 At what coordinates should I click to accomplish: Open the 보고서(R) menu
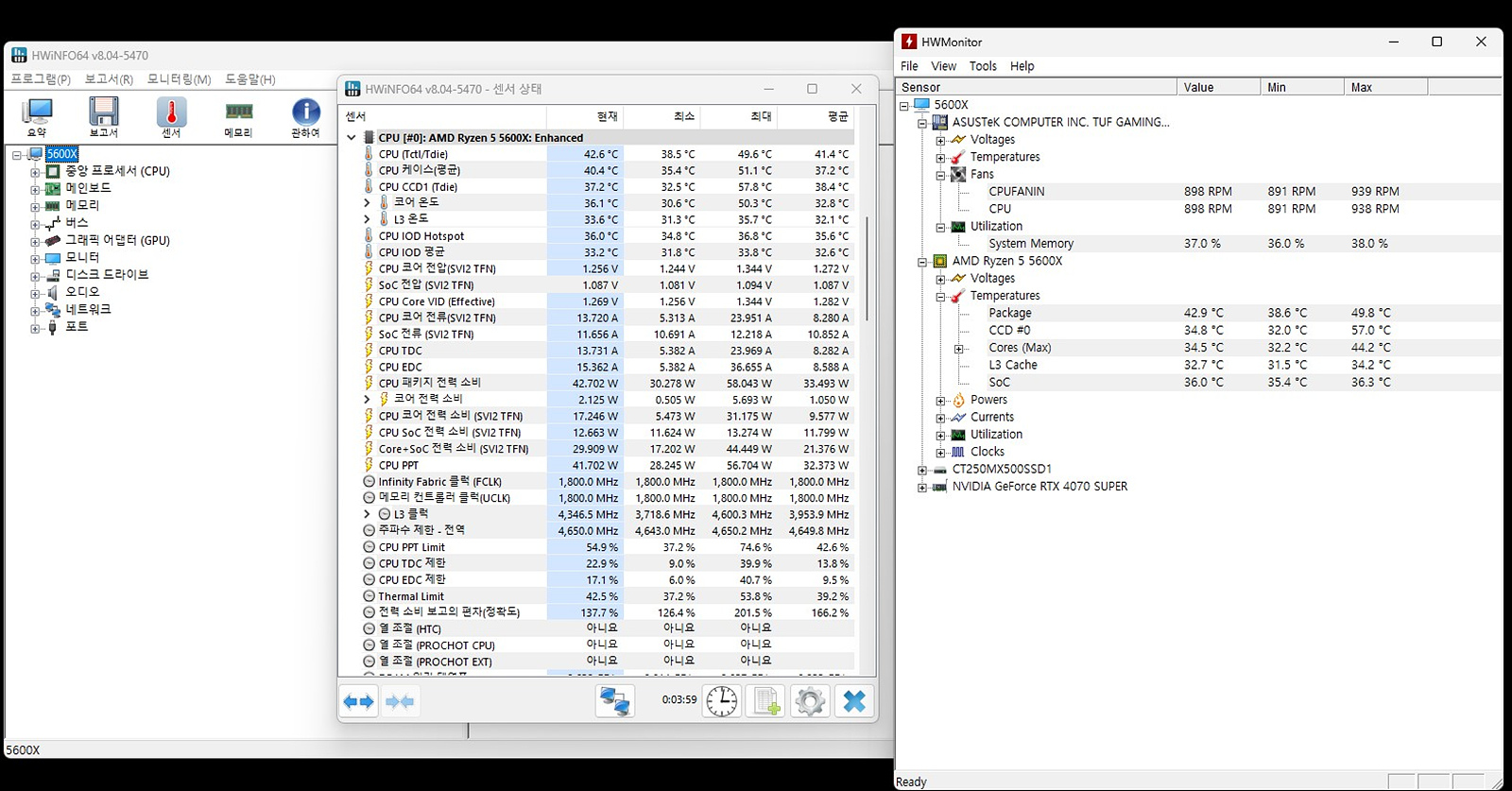tap(109, 79)
